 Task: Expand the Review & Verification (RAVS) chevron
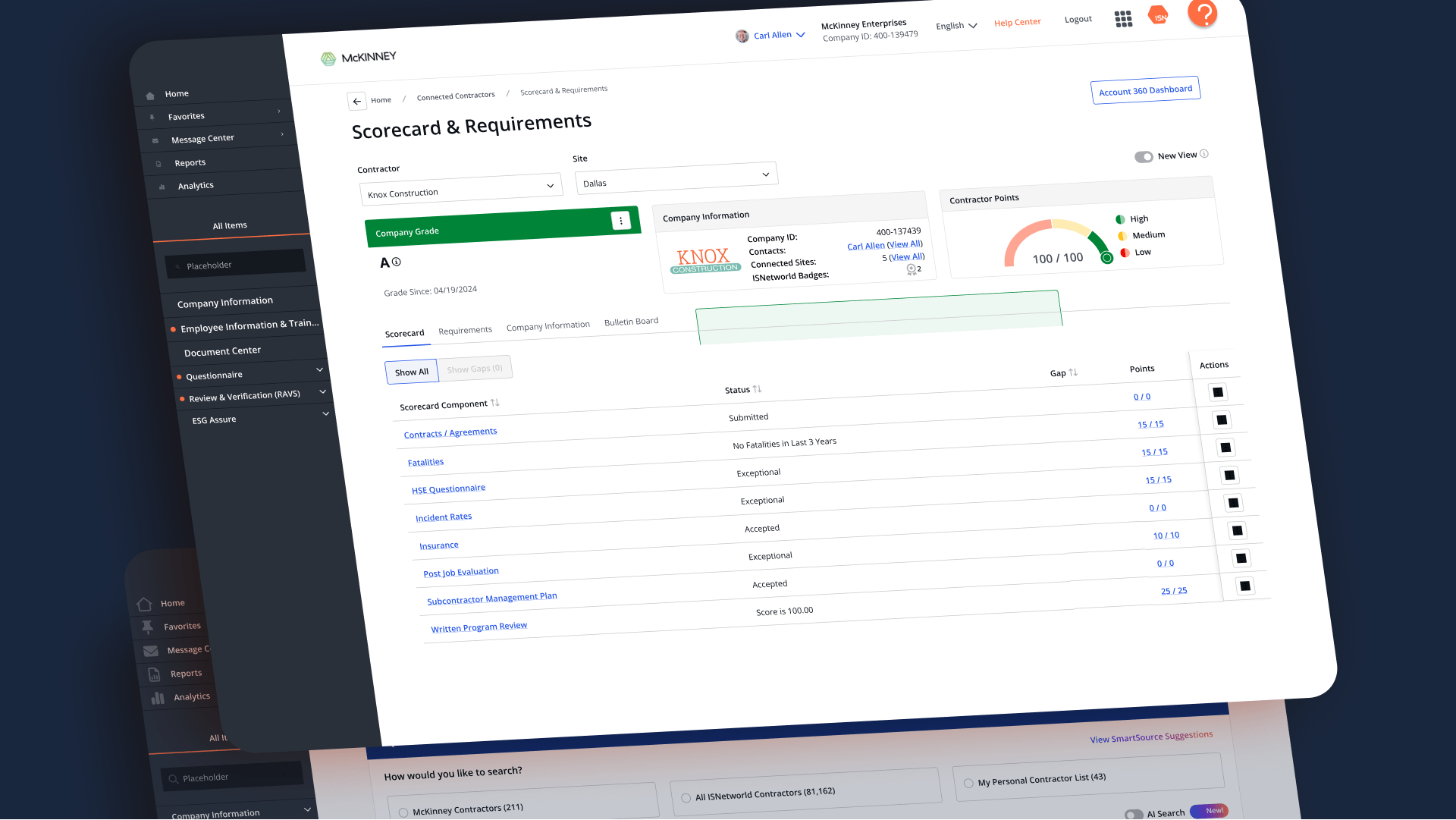coord(323,391)
